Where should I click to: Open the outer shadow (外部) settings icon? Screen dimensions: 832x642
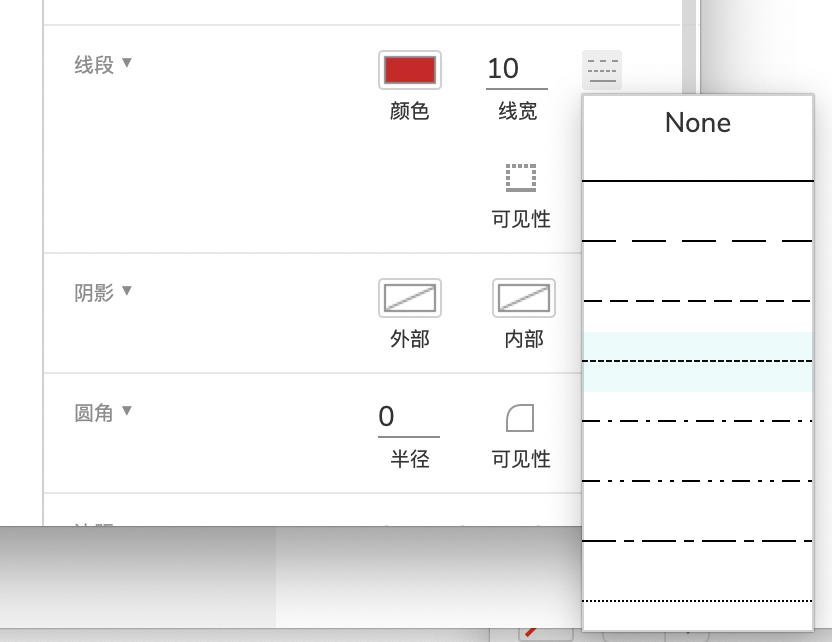(x=409, y=298)
